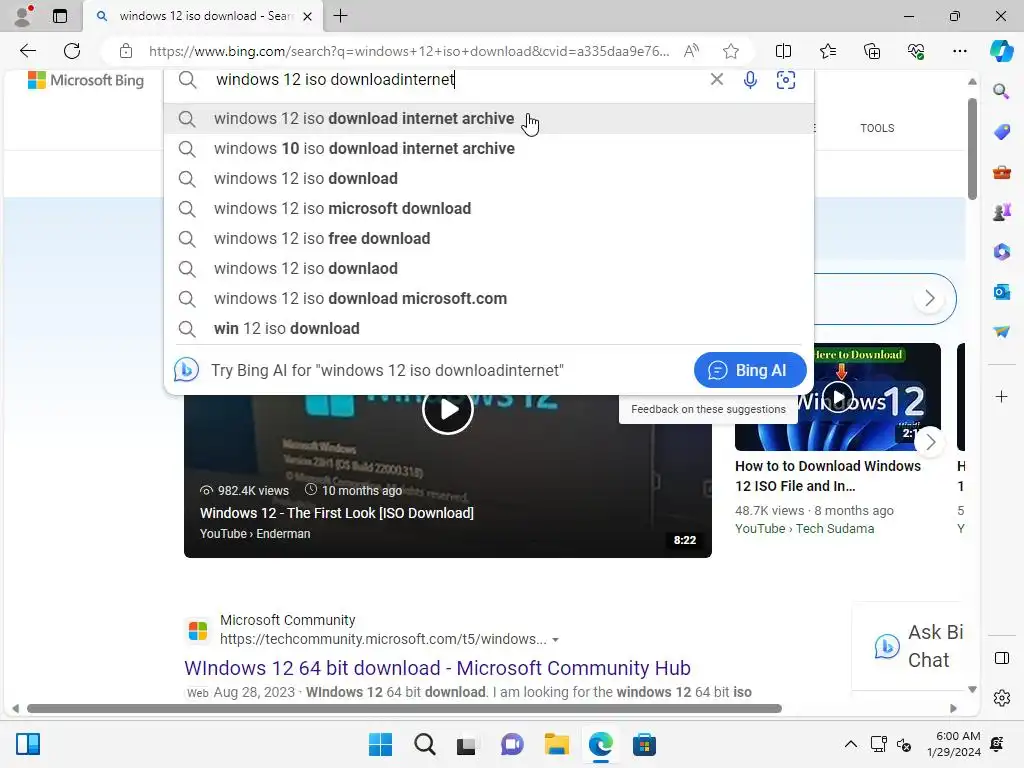Open Copilot sidebar icon
The width and height of the screenshot is (1024, 768).
click(1001, 51)
